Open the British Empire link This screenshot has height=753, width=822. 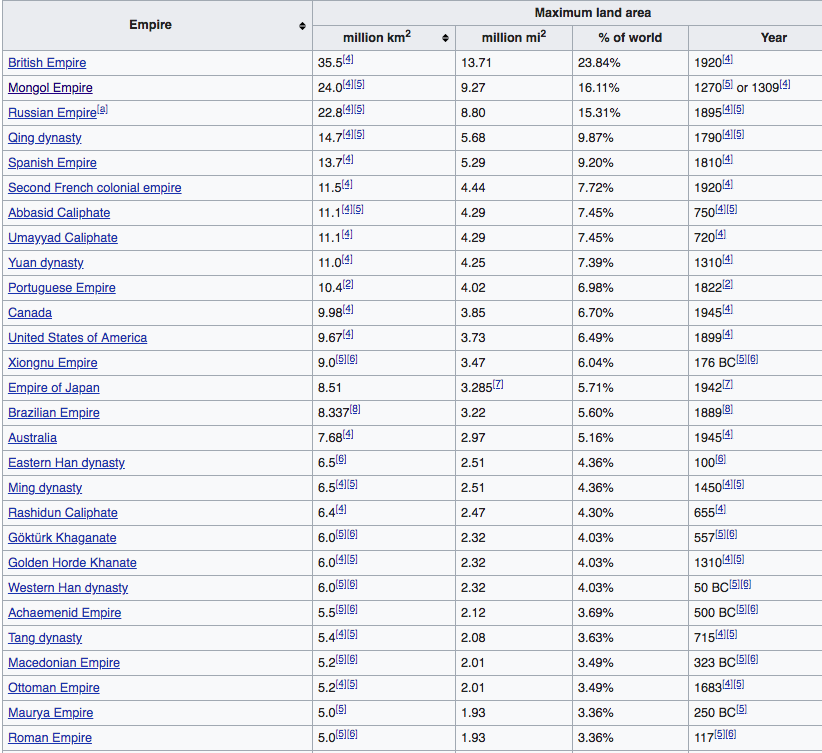[x=47, y=63]
